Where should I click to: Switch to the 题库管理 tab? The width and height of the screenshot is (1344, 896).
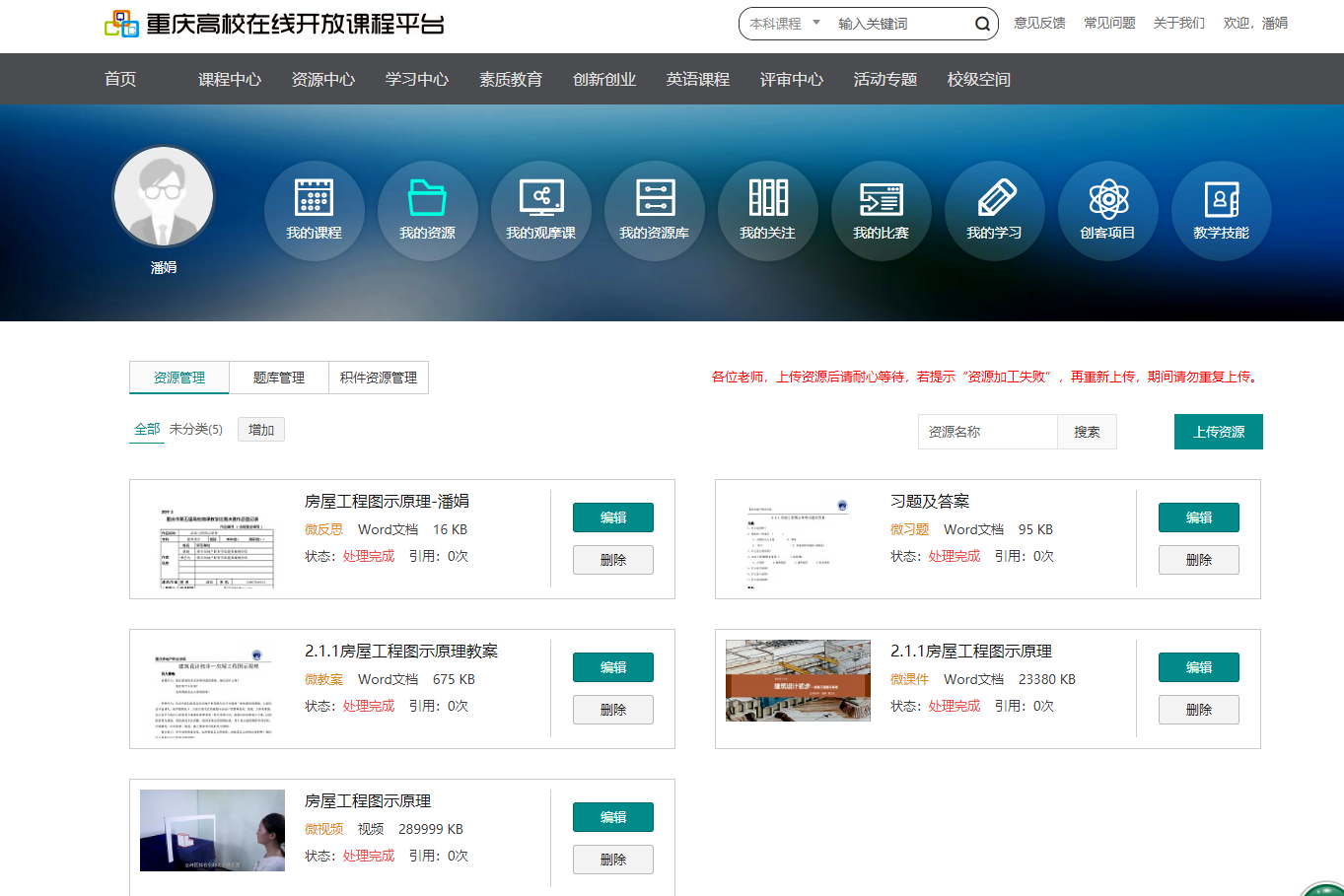pos(278,378)
